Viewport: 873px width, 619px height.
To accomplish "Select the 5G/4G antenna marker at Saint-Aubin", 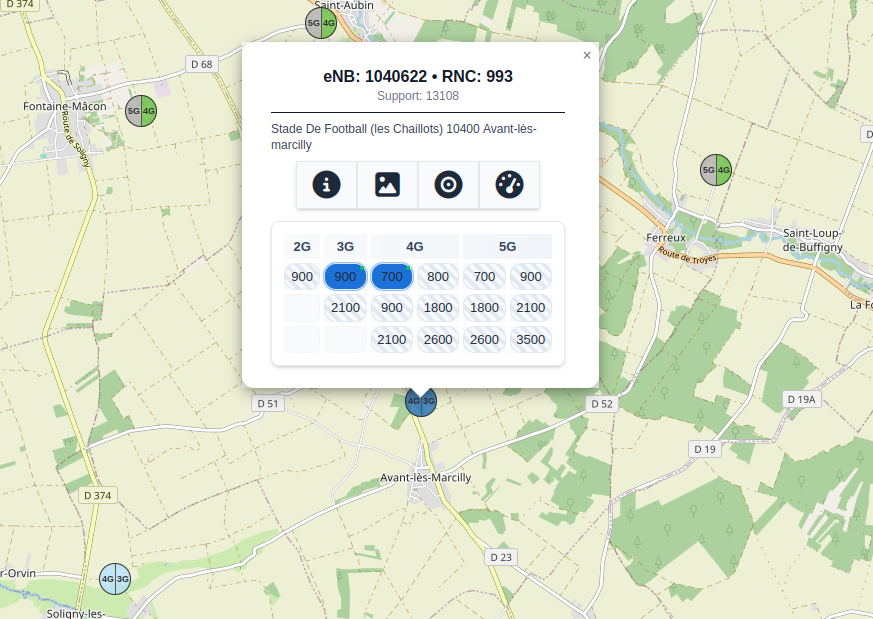I will click(321, 22).
